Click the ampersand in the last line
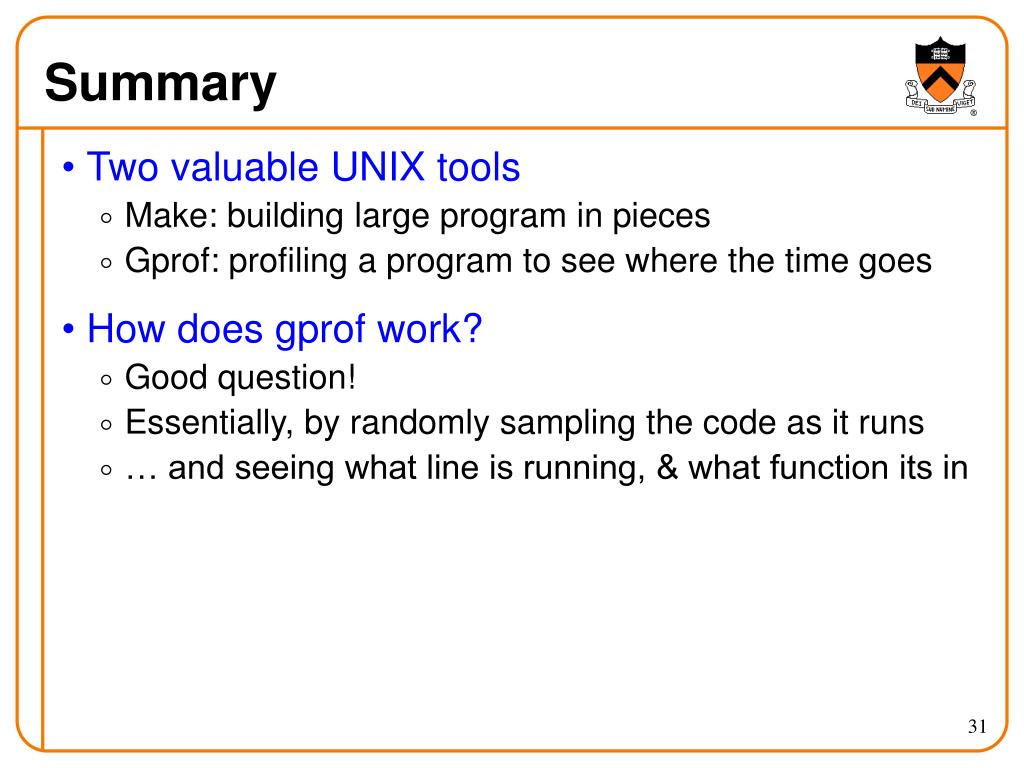The image size is (1024, 768). pos(666,468)
